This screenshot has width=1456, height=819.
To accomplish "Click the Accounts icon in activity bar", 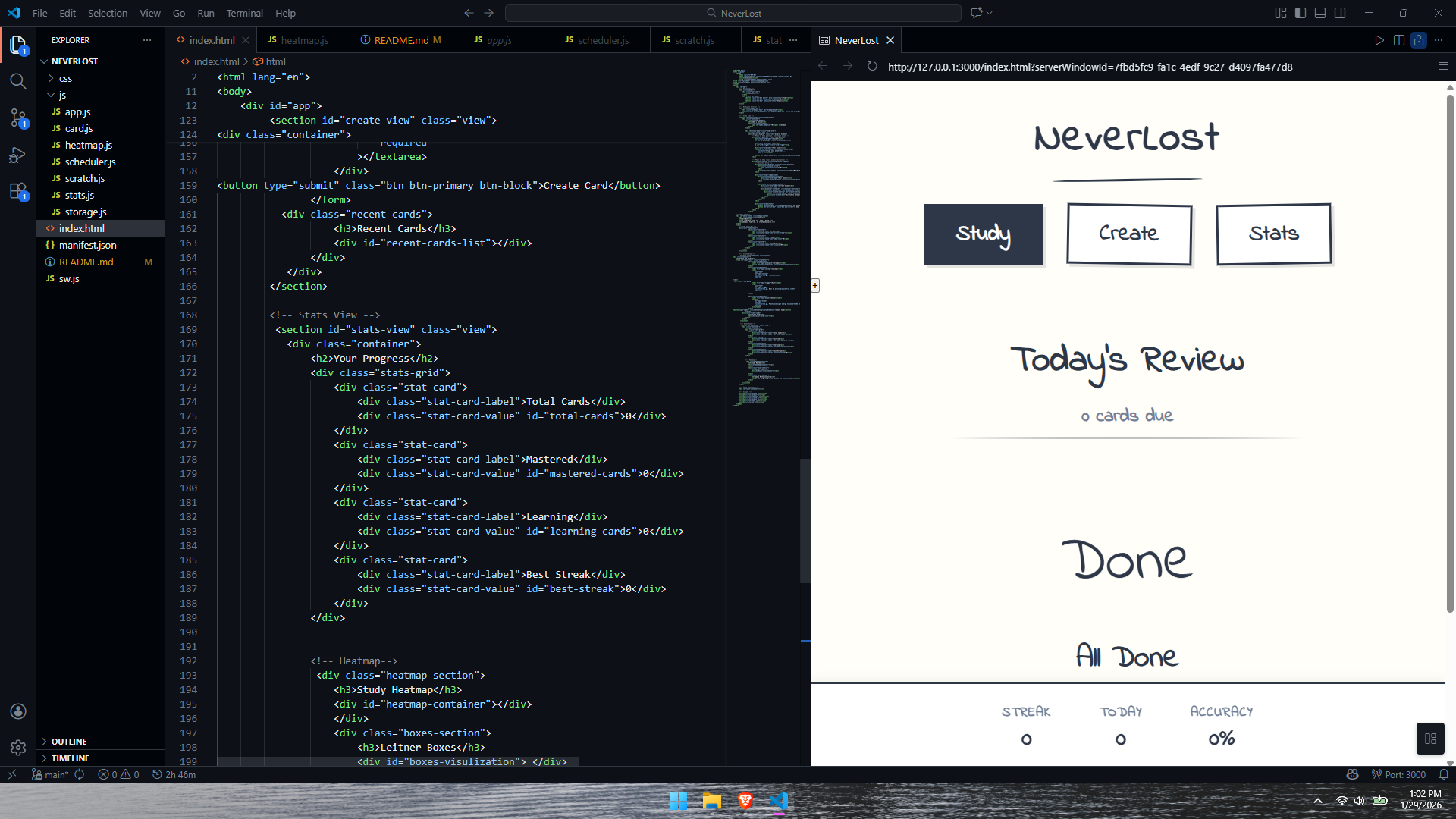I will (x=17, y=711).
